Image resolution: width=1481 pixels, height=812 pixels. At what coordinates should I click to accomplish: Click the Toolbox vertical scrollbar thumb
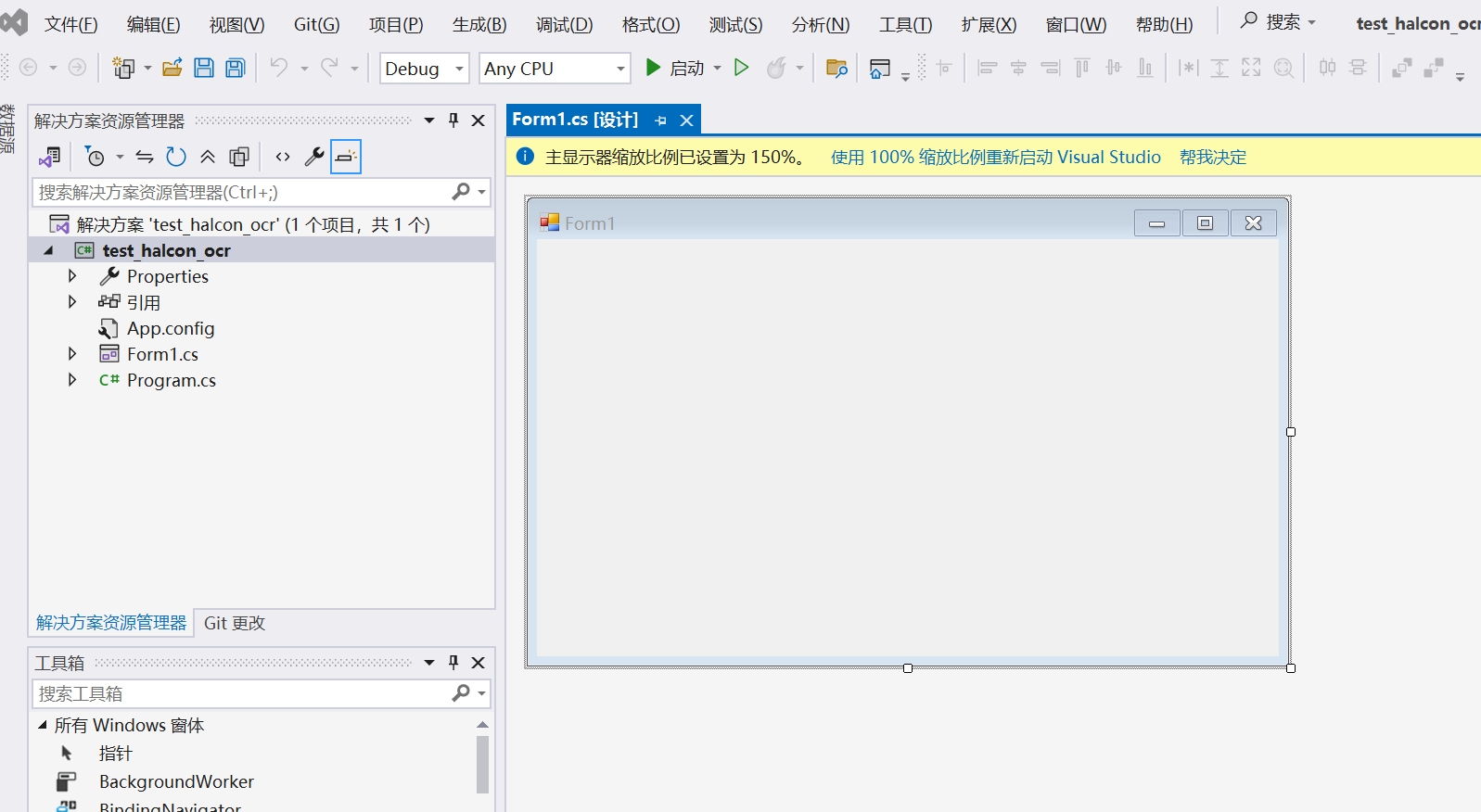[482, 765]
